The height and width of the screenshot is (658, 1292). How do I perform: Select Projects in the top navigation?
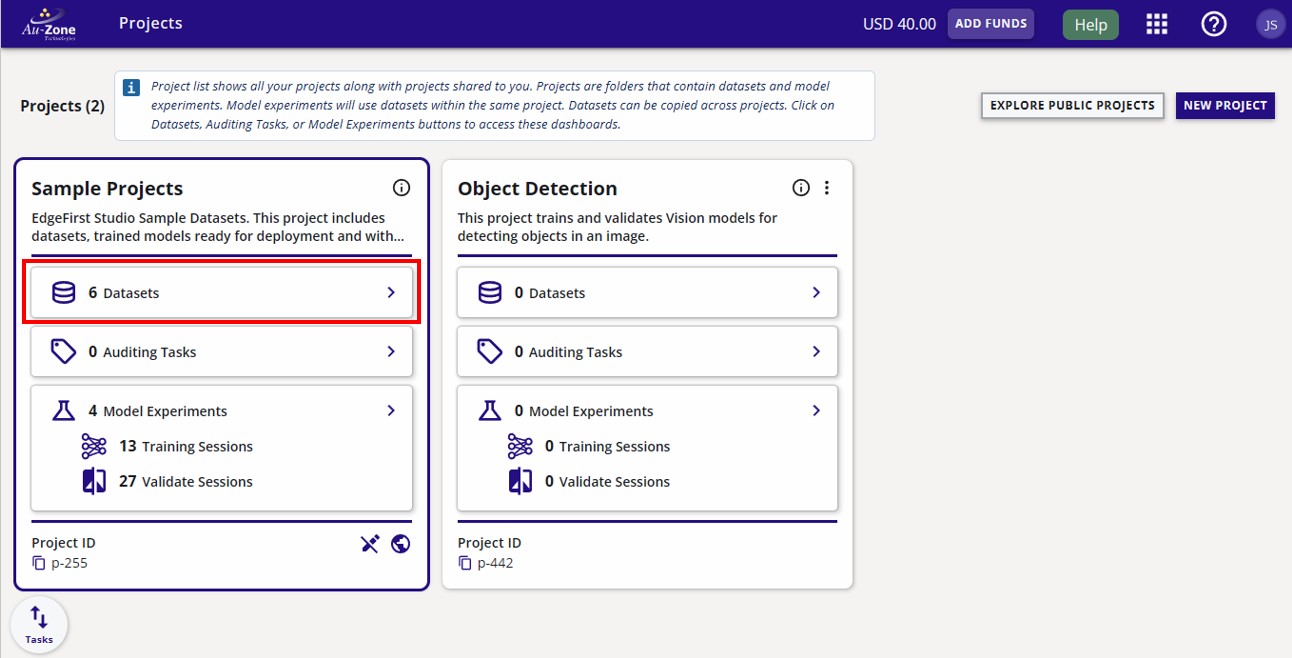(150, 23)
